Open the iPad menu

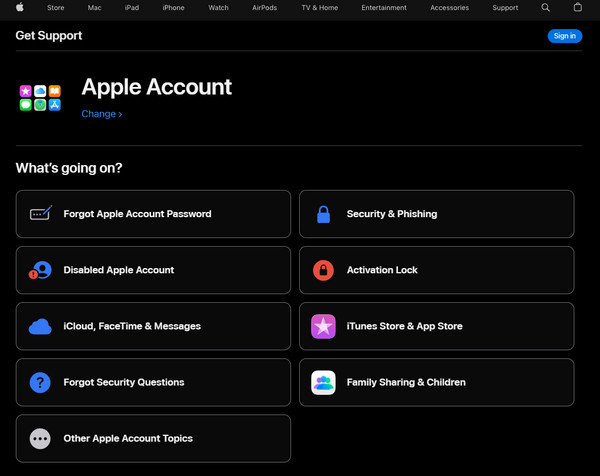pos(132,8)
